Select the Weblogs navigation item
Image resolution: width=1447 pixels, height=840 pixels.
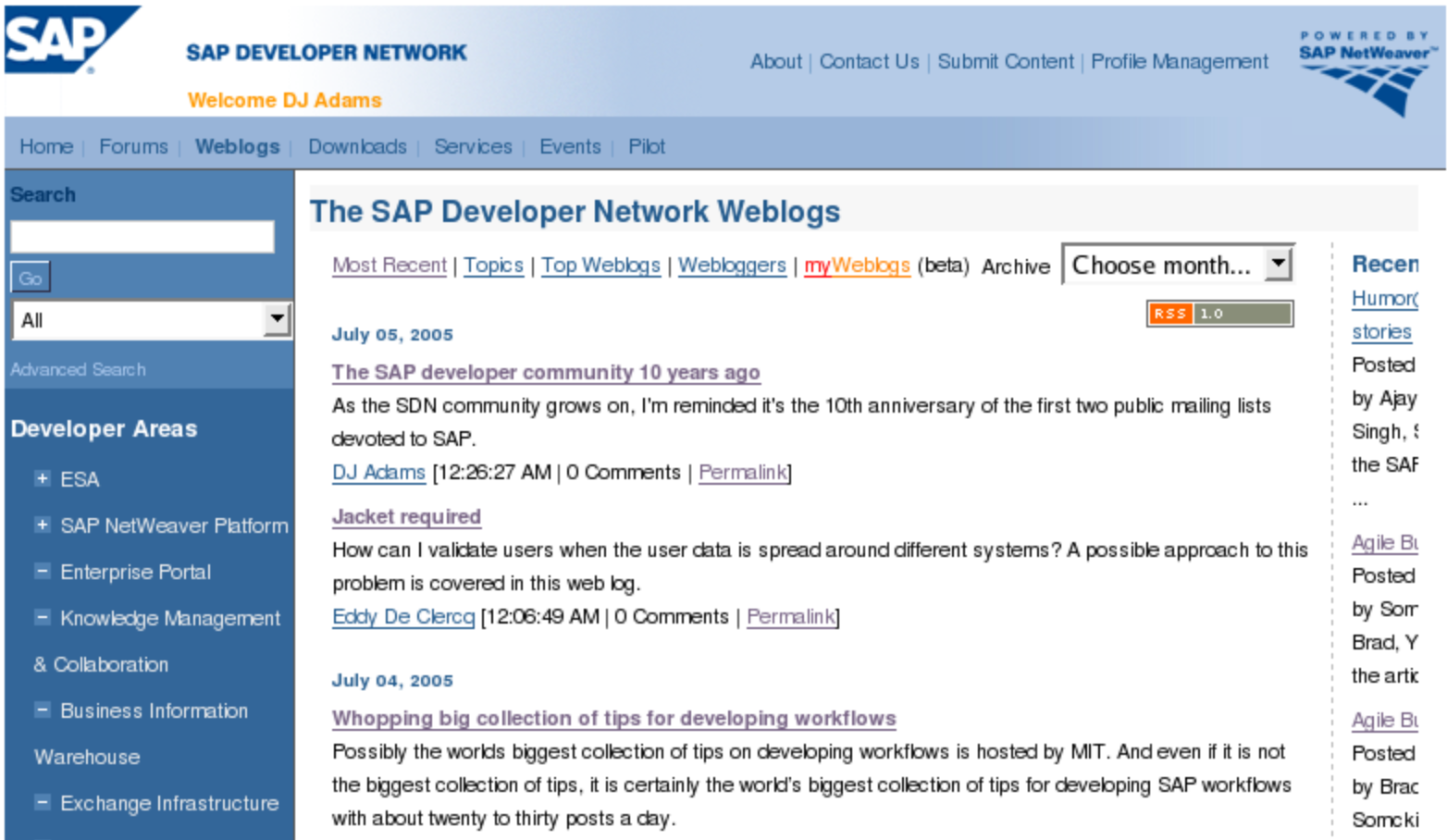[x=237, y=146]
